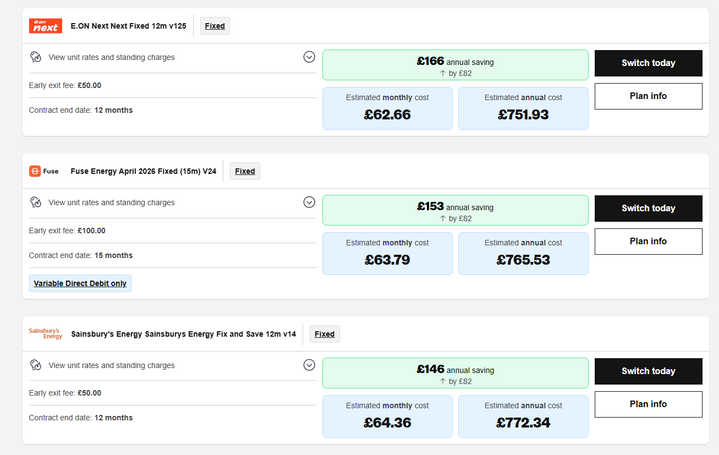Switch today to Sainsbury's Energy tariff
The image size is (719, 455).
pos(648,371)
